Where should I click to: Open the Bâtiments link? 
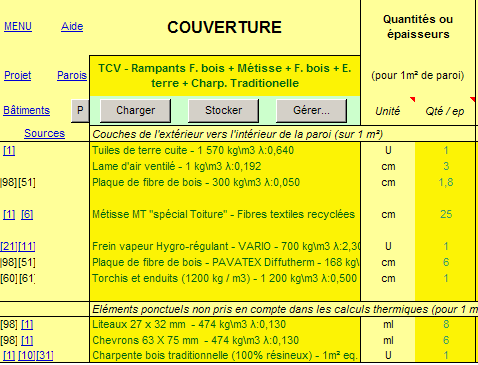point(26,110)
